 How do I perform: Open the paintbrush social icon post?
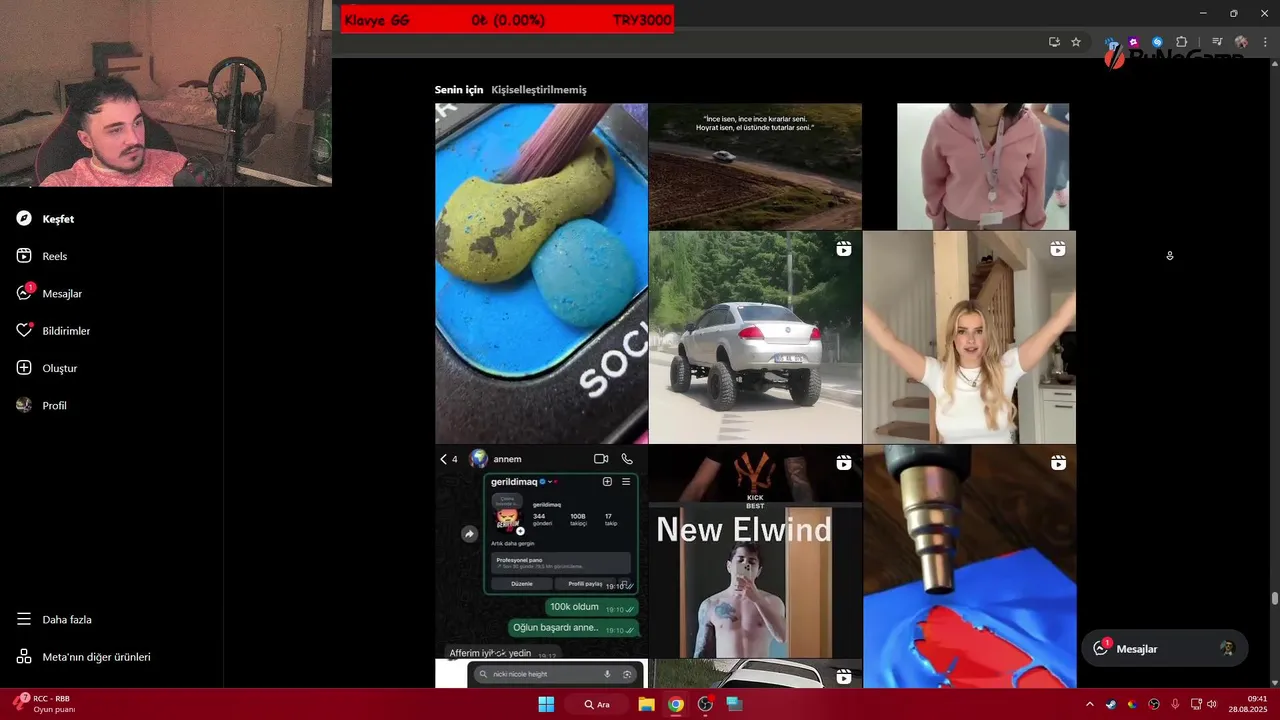(x=541, y=273)
